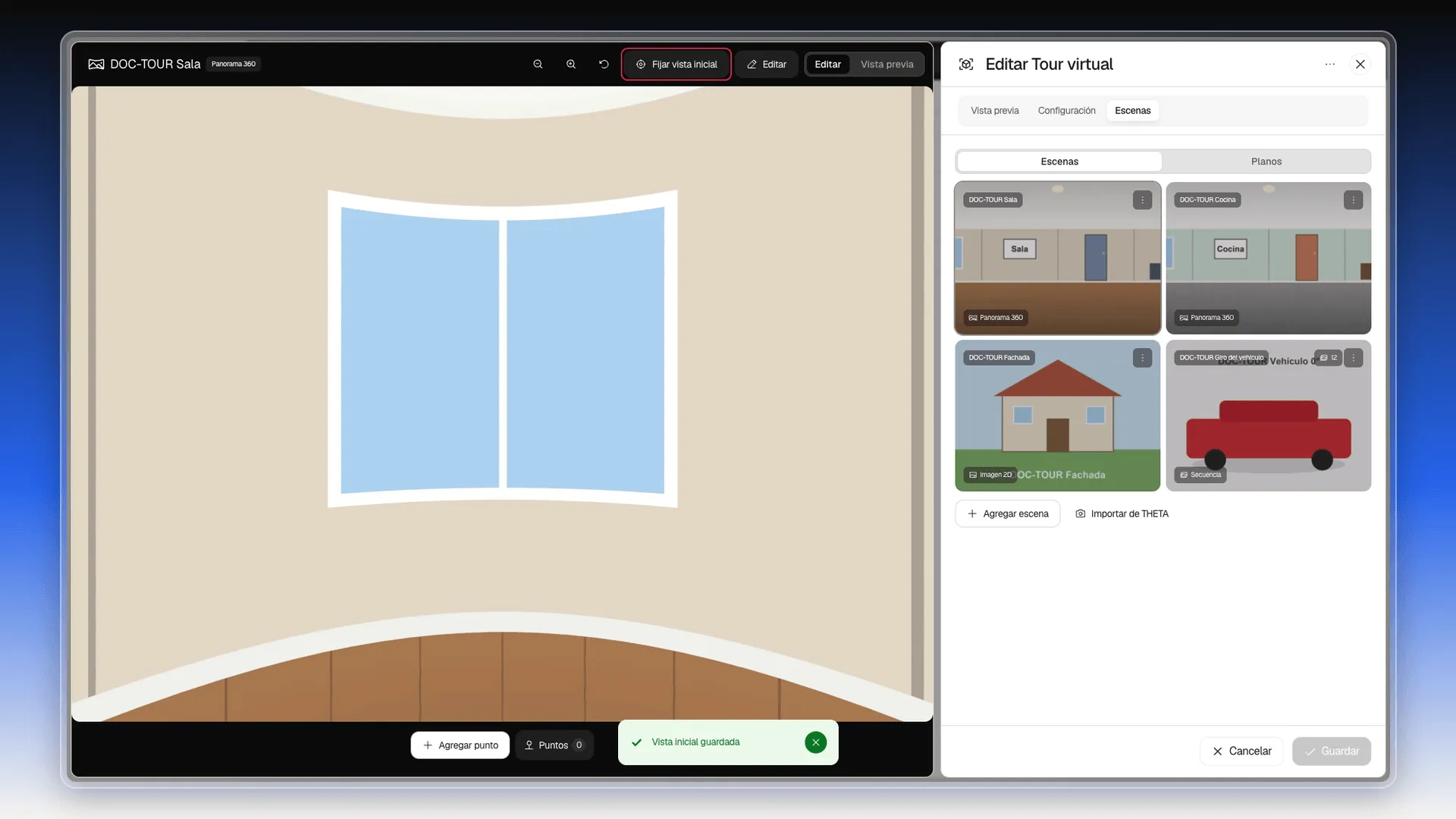The height and width of the screenshot is (819, 1456).
Task: Open options menu on DOC-TOUR Sala scene
Action: click(x=1142, y=200)
